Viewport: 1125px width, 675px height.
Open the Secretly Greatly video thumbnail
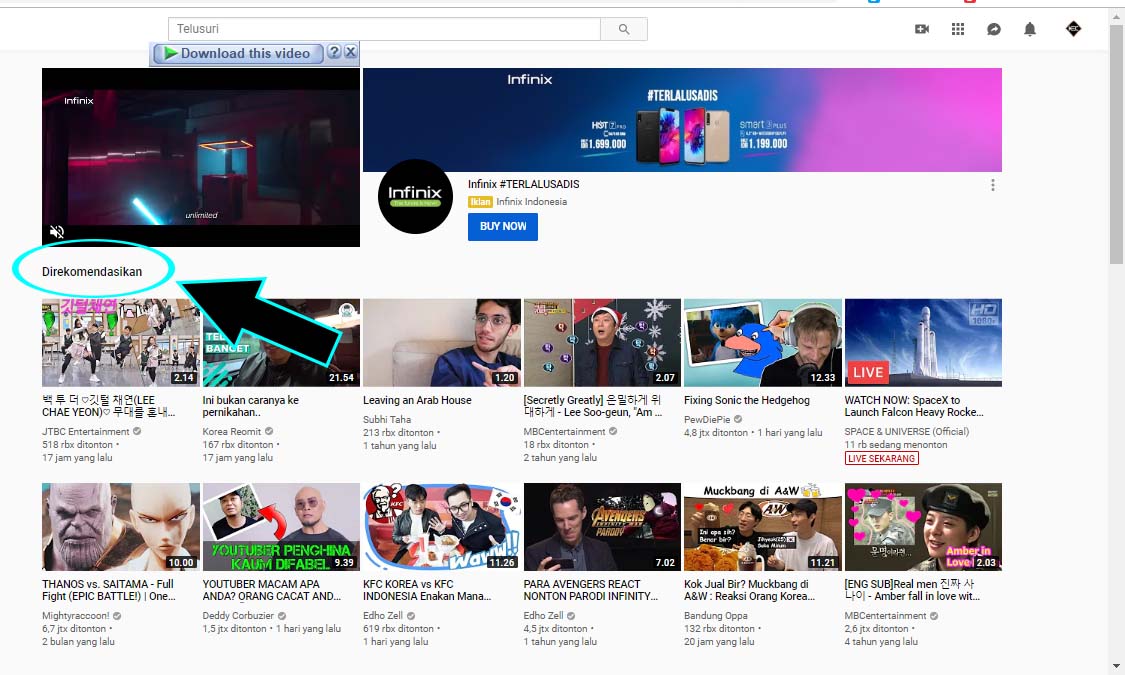[x=602, y=343]
